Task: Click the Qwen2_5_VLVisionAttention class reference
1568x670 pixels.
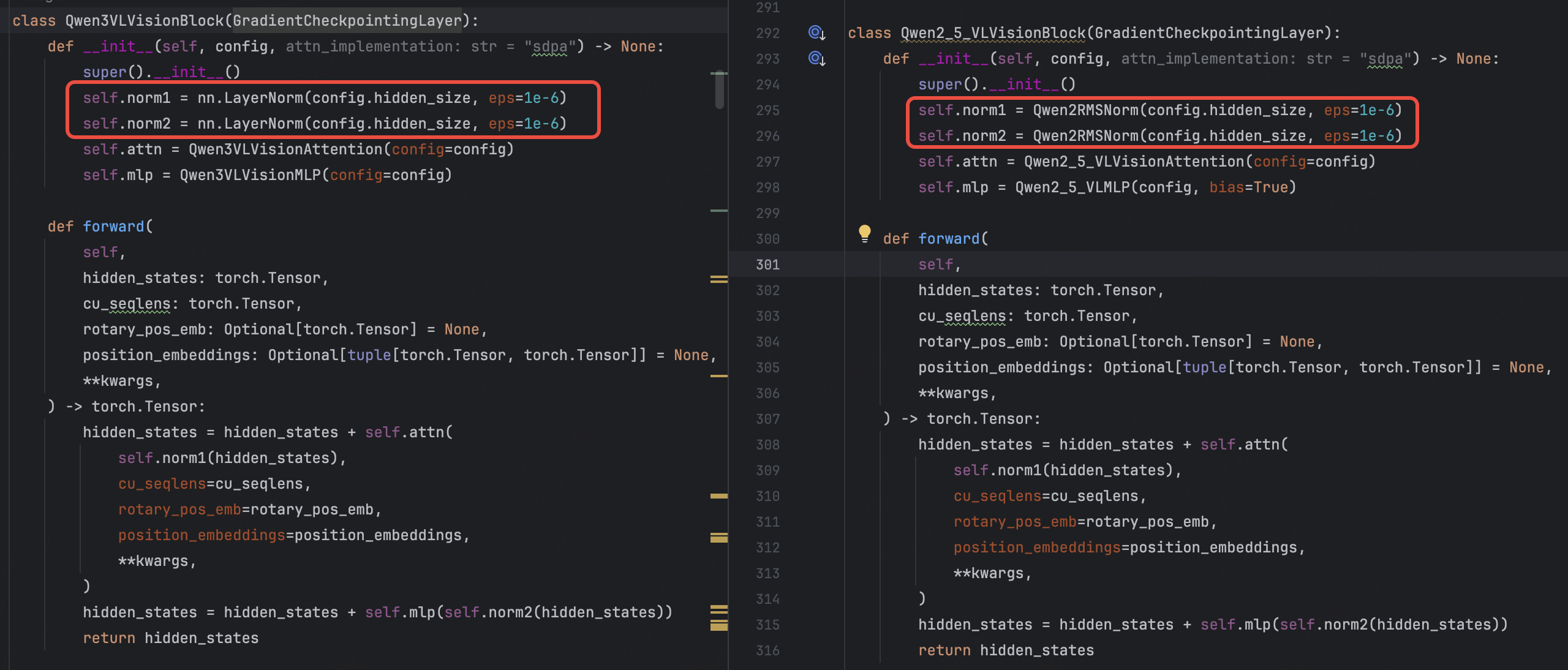Action: pyautogui.click(x=1134, y=162)
